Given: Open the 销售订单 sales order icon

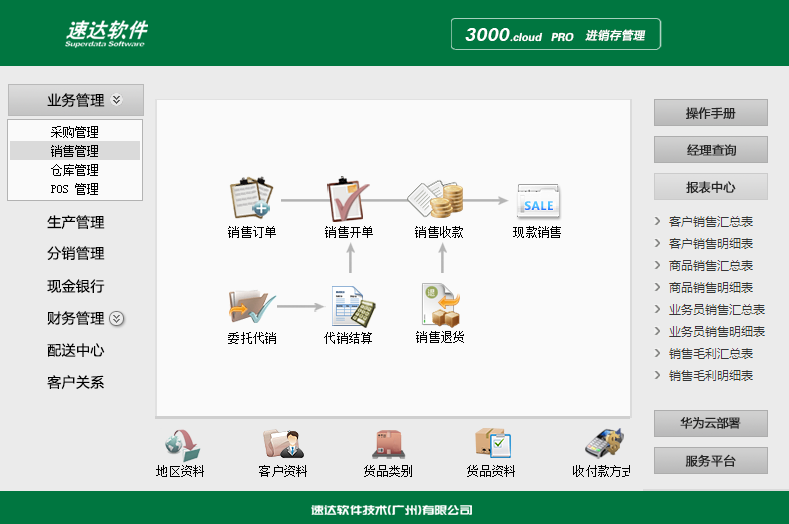Looking at the screenshot, I should click(x=252, y=198).
